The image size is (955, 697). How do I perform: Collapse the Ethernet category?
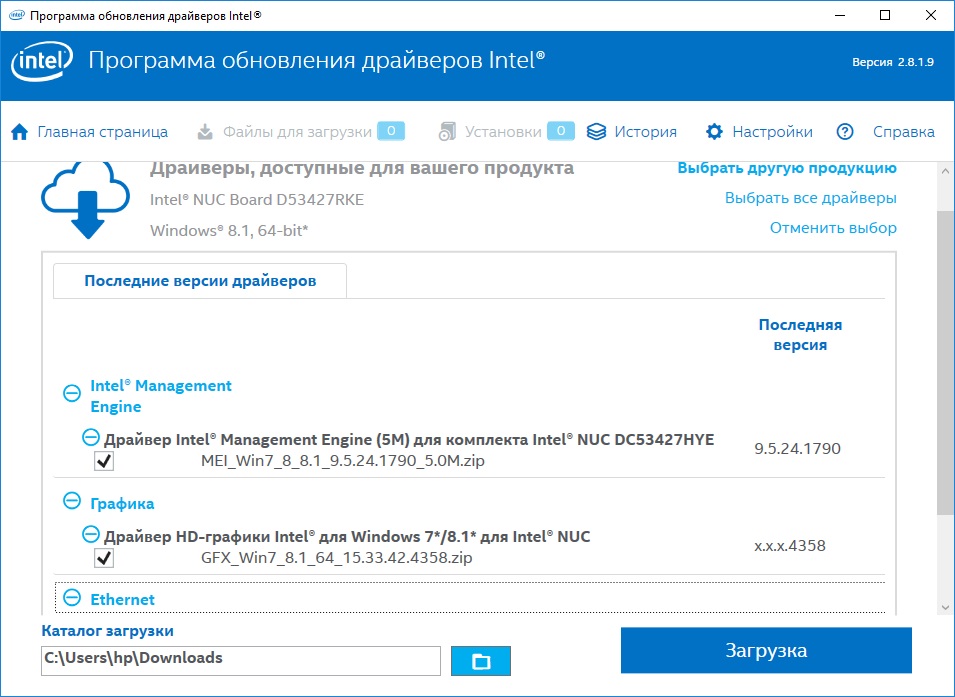click(72, 597)
